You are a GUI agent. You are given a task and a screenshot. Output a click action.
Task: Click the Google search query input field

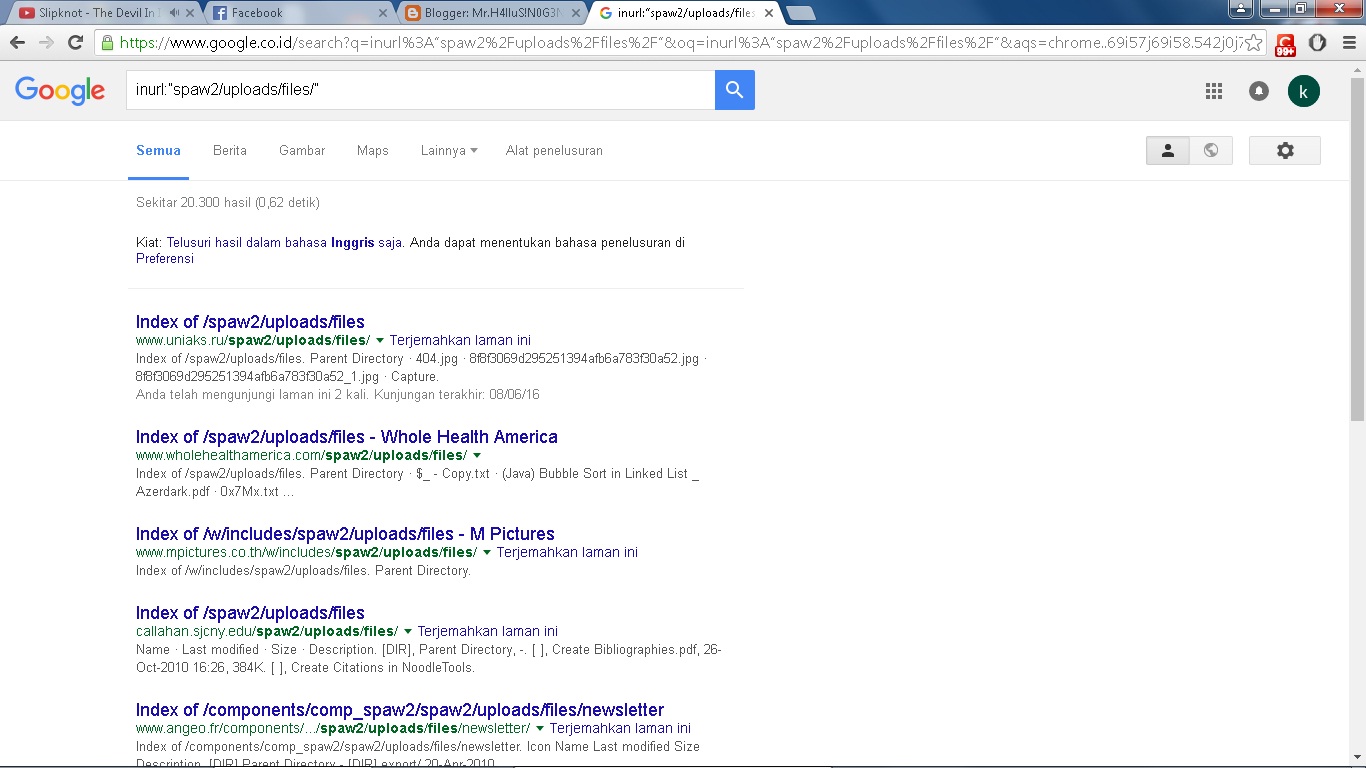click(420, 90)
